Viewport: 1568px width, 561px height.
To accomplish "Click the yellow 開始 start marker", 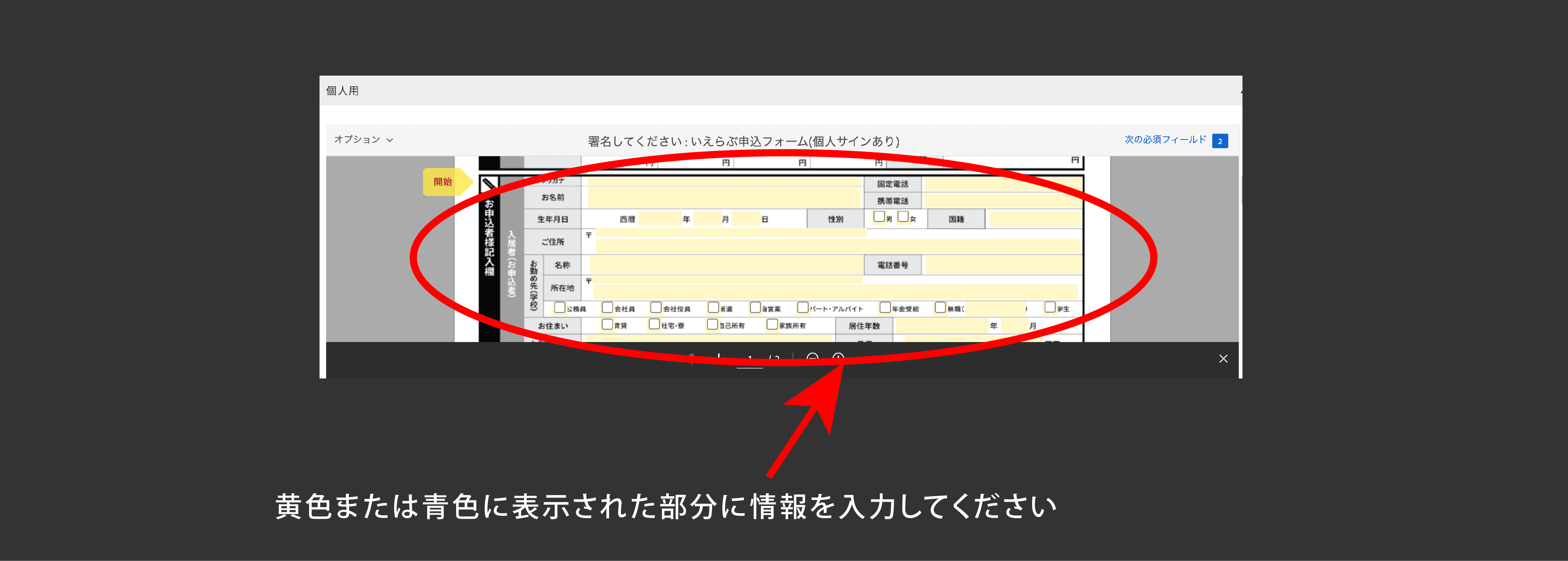I will pyautogui.click(x=444, y=182).
